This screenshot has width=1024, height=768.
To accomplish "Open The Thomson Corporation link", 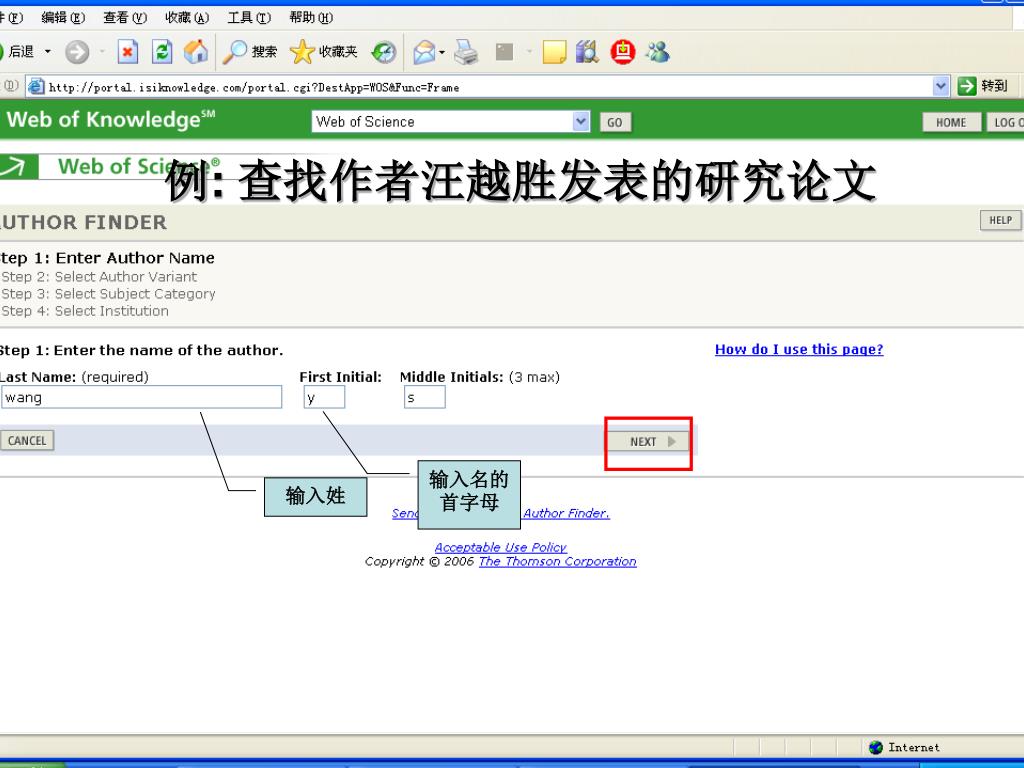I will [557, 562].
